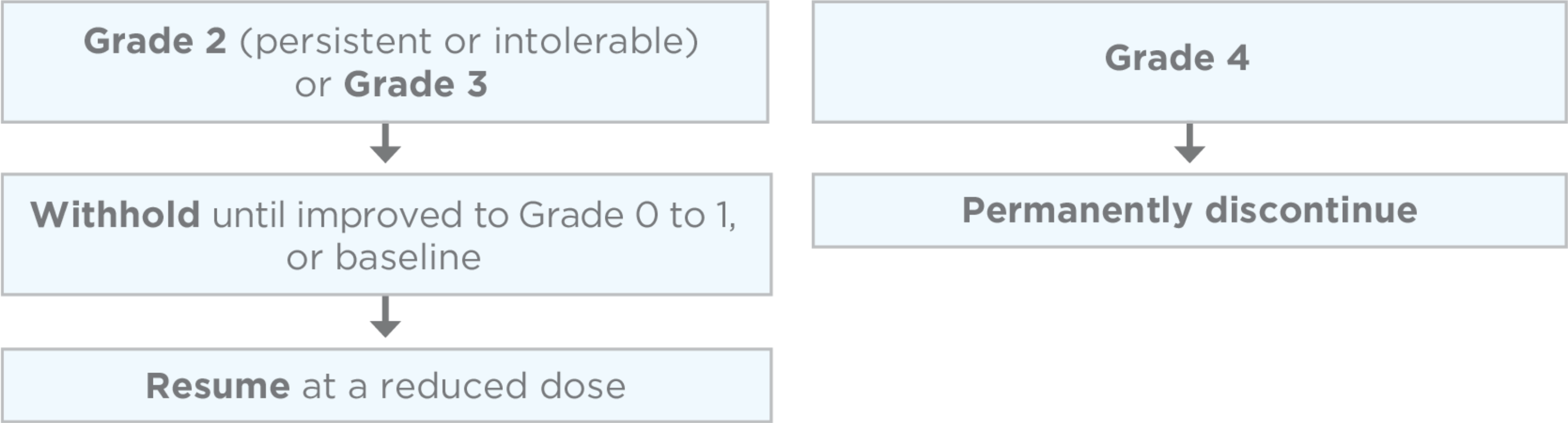The image size is (1568, 423).
Task: Select the Grade 4 box
Action: point(1189,61)
